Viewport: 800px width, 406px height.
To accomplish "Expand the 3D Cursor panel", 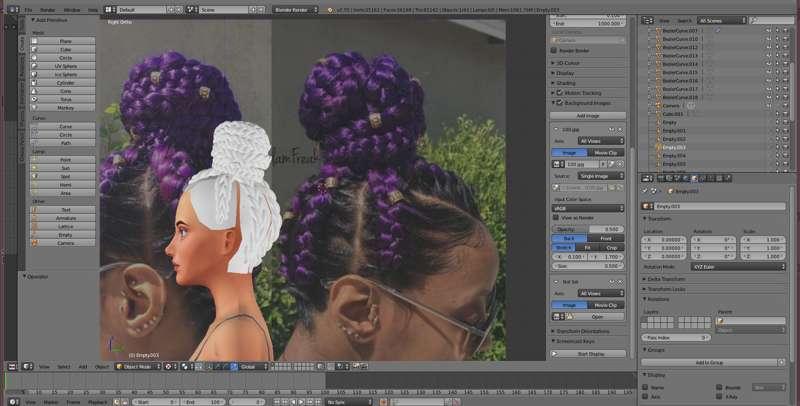I will (x=568, y=63).
